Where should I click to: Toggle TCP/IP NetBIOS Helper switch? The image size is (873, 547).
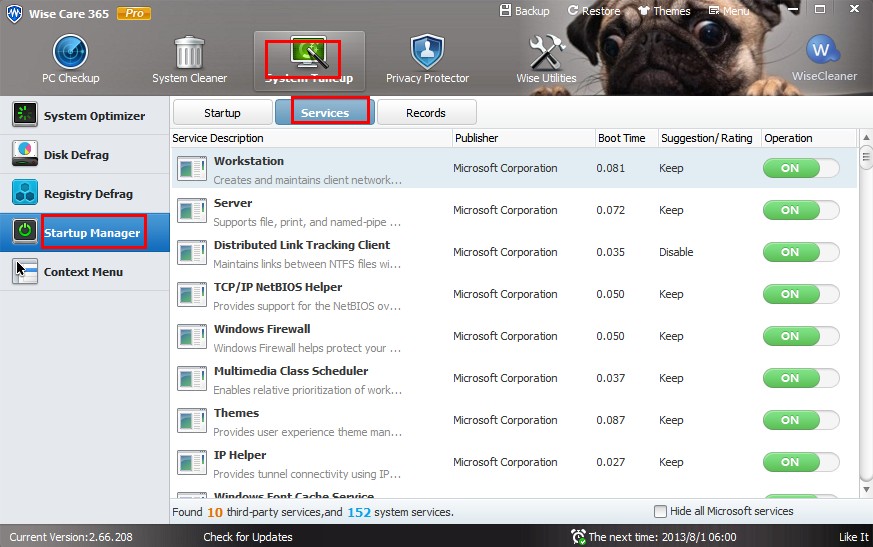[x=801, y=294]
